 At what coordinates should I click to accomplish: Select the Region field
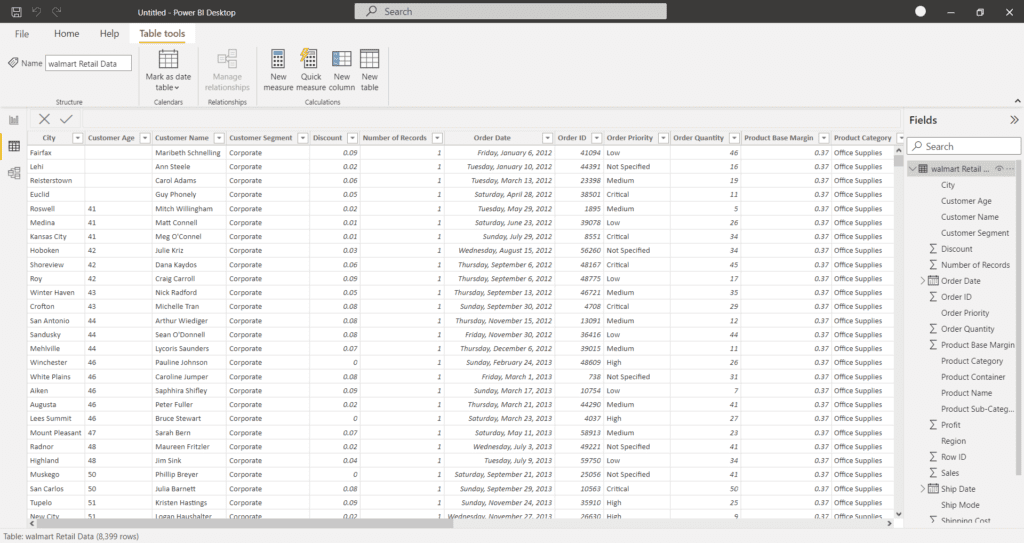pyautogui.click(x=953, y=441)
